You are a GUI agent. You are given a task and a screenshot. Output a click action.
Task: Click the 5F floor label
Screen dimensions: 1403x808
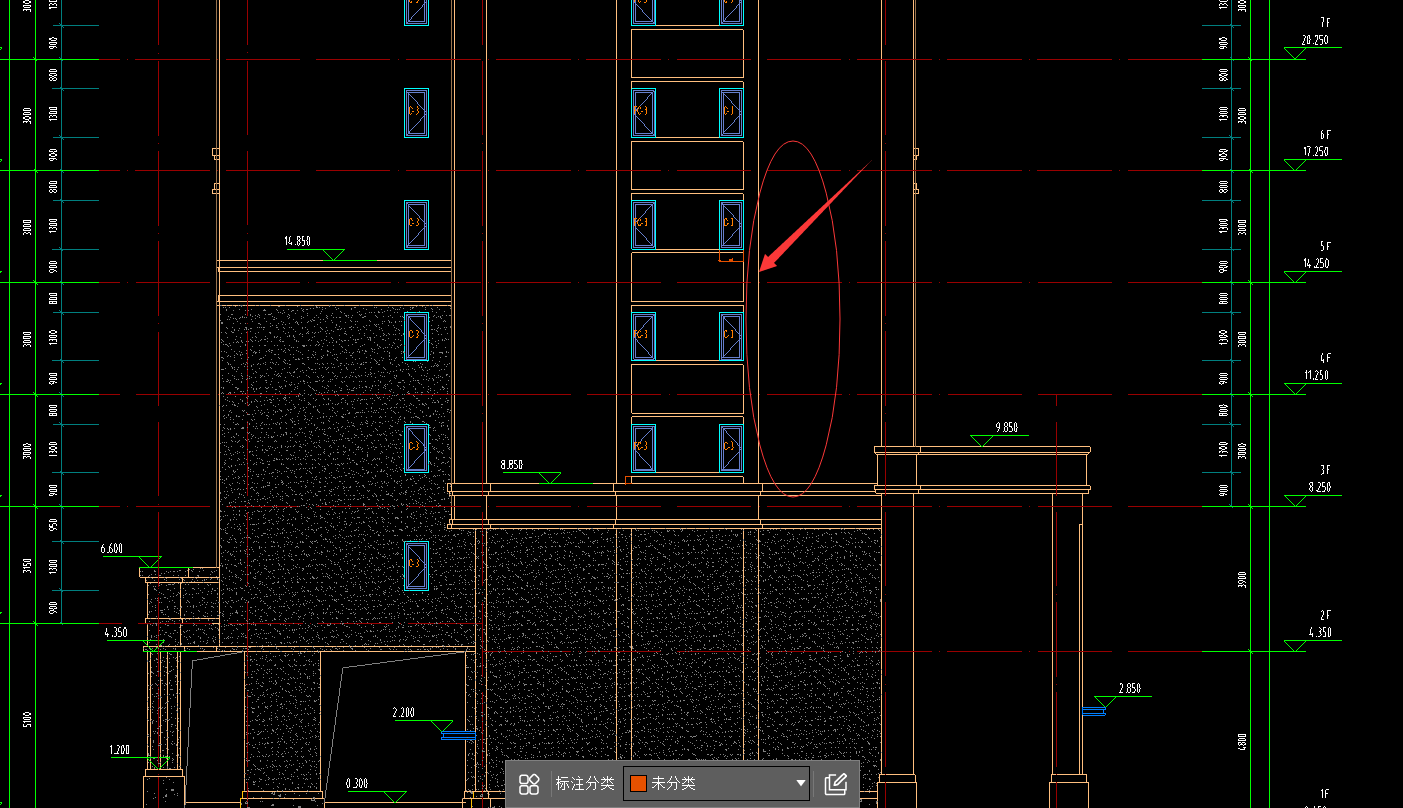tap(1325, 246)
